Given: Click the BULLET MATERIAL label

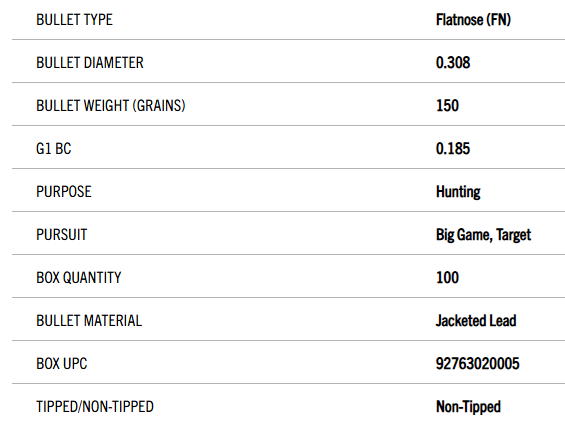Looking at the screenshot, I should 89,320.
